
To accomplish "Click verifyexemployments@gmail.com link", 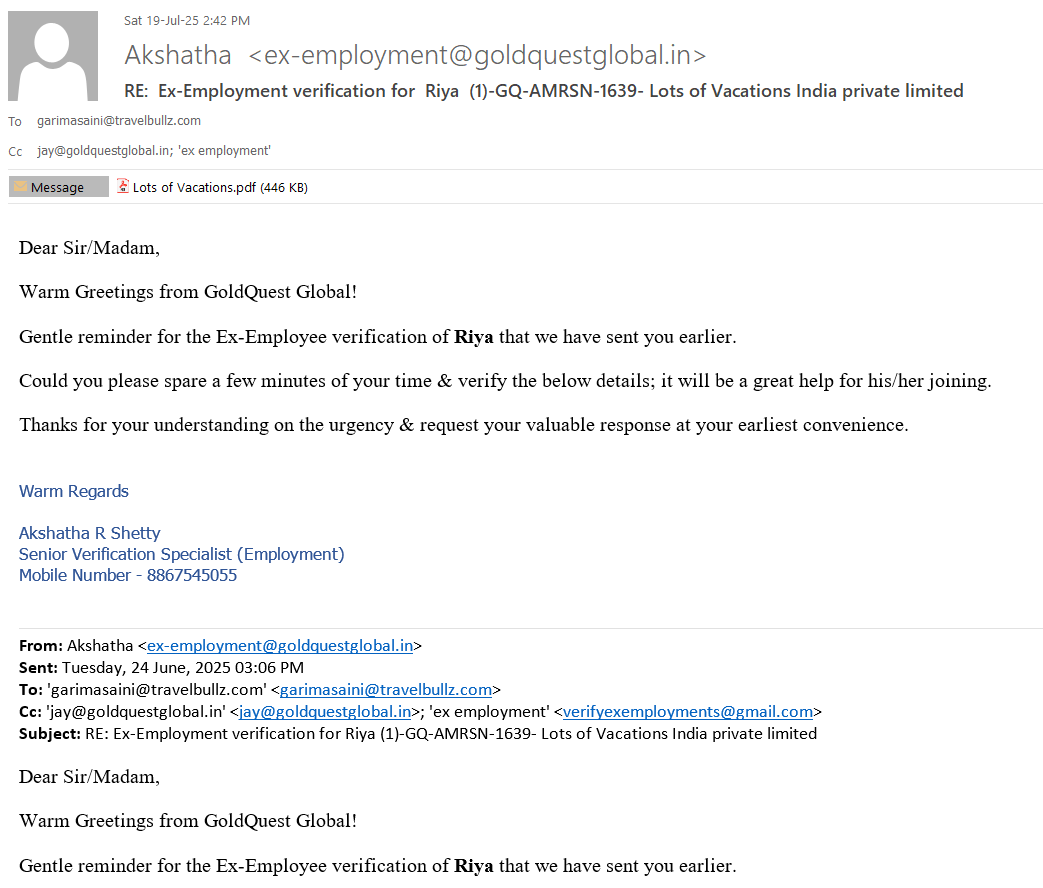I will 687,712.
